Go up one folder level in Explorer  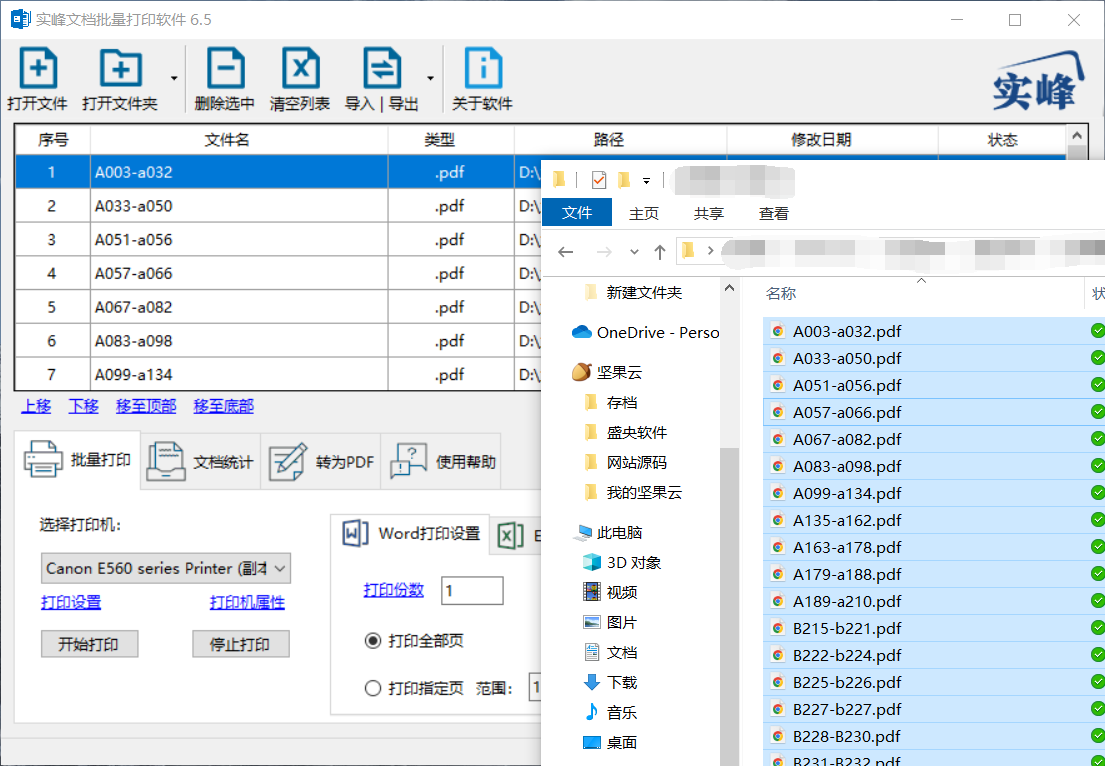click(660, 252)
